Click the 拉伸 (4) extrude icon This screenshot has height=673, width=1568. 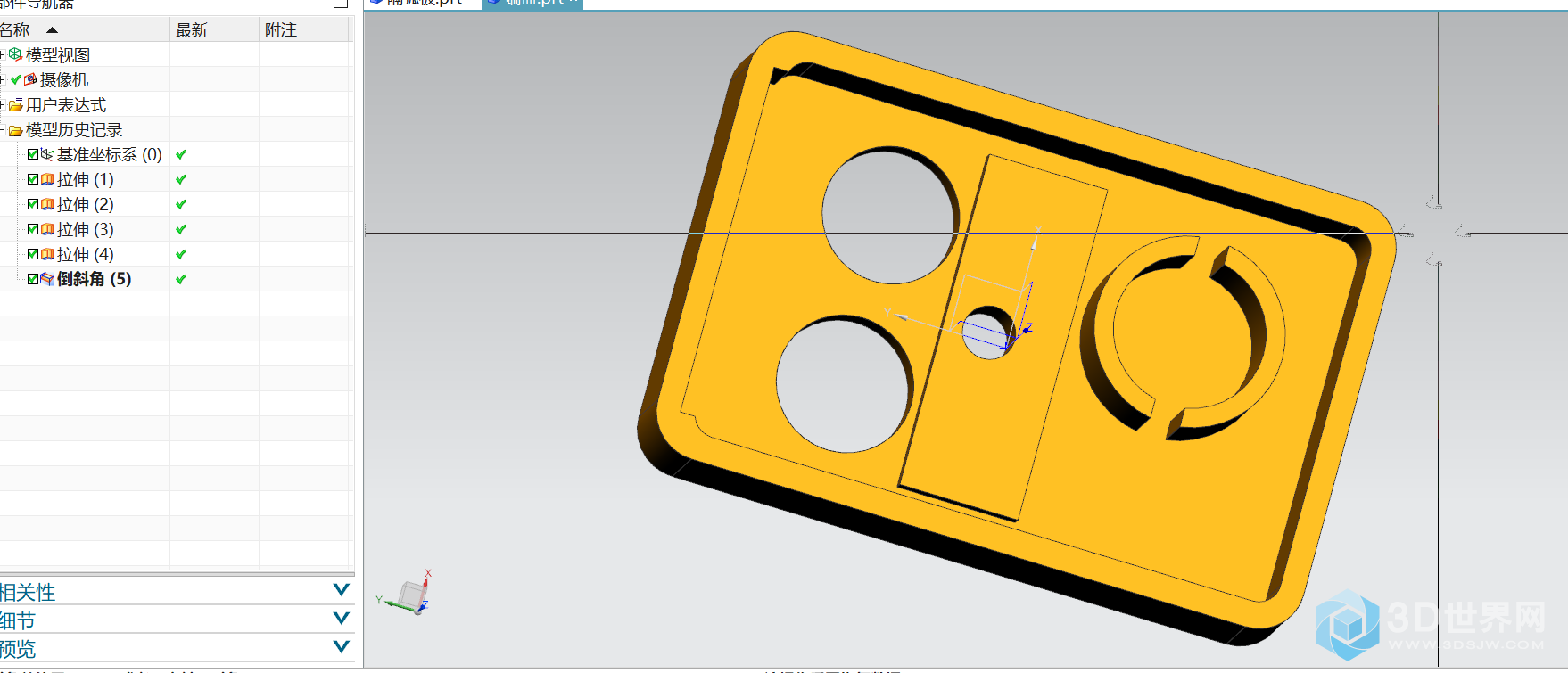click(x=47, y=254)
